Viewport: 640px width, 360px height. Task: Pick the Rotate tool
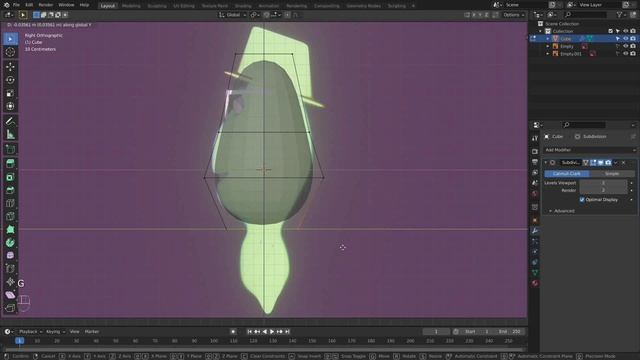[x=10, y=80]
